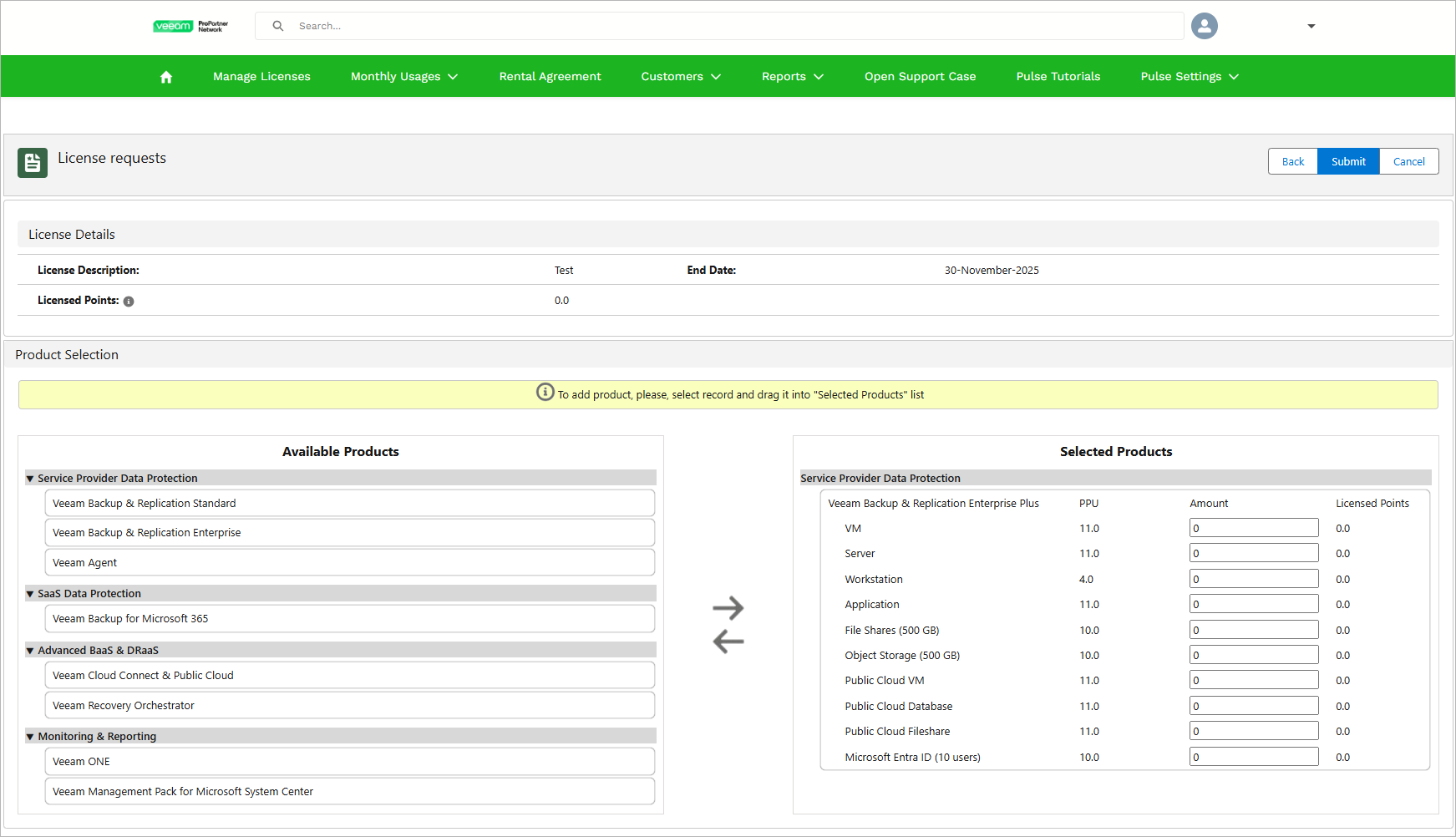
Task: Open Rental Agreement page
Action: (550, 77)
